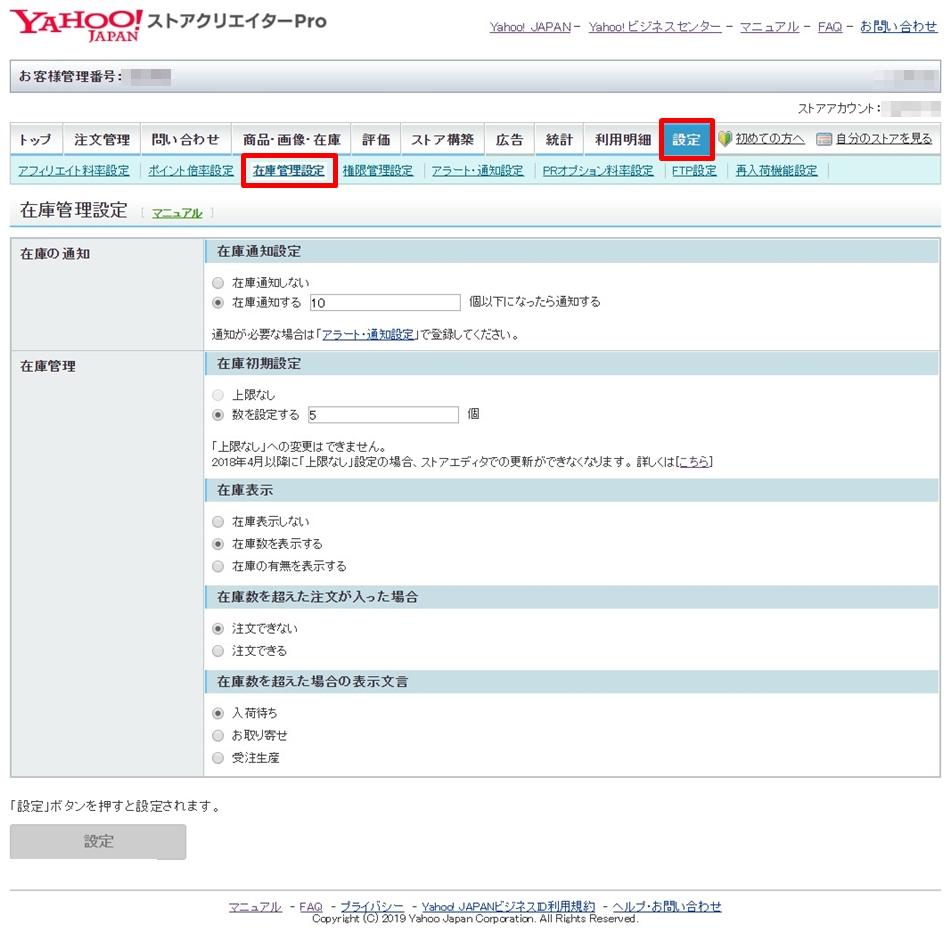Select 注文できる radio button

[218, 651]
